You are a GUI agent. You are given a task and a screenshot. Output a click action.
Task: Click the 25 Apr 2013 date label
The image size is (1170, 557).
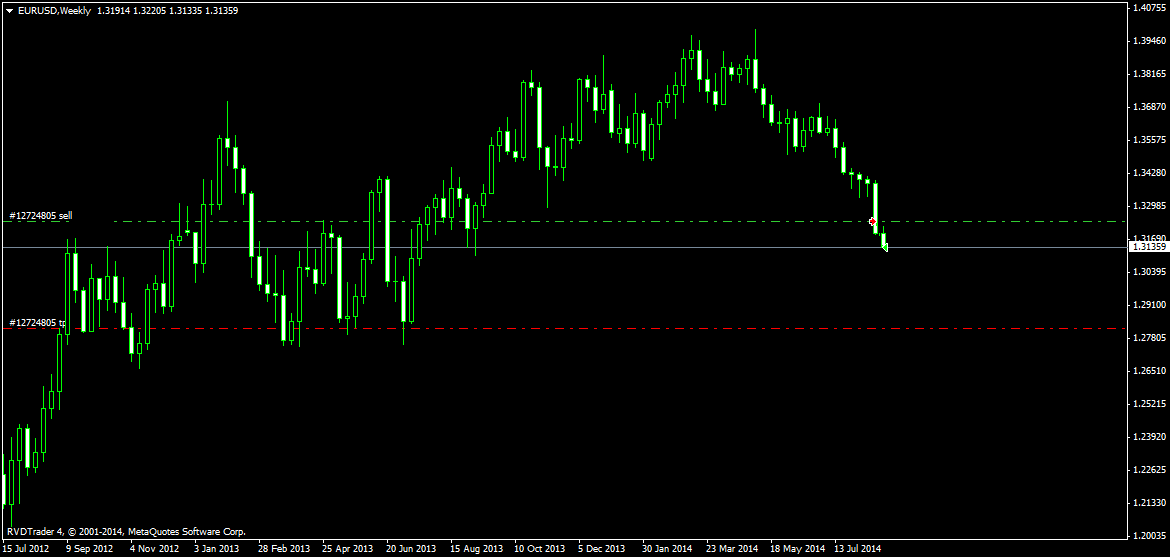348,548
